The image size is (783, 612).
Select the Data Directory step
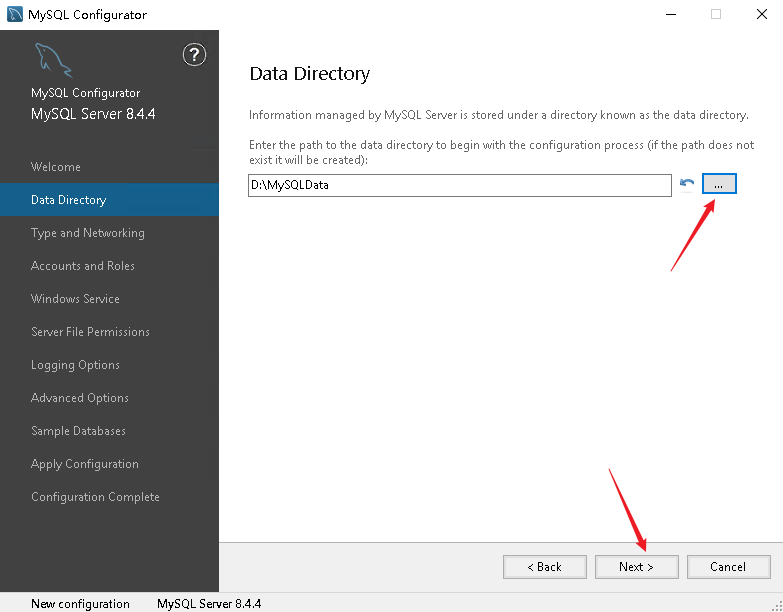coord(68,200)
